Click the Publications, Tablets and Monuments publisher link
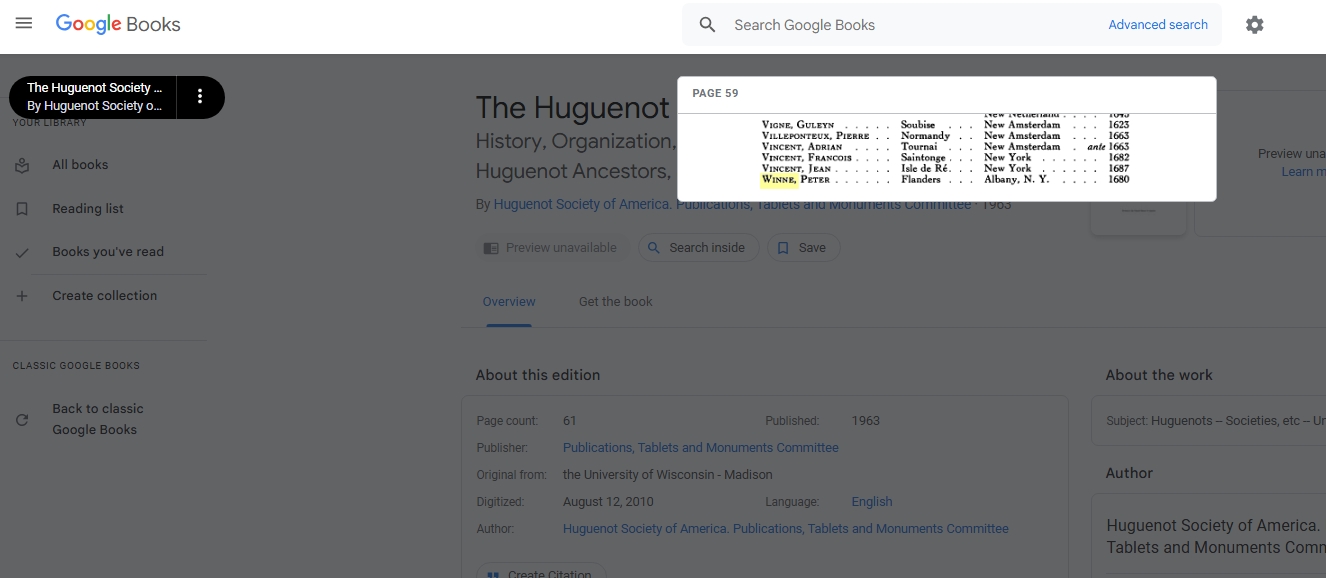1326x578 pixels. 700,448
